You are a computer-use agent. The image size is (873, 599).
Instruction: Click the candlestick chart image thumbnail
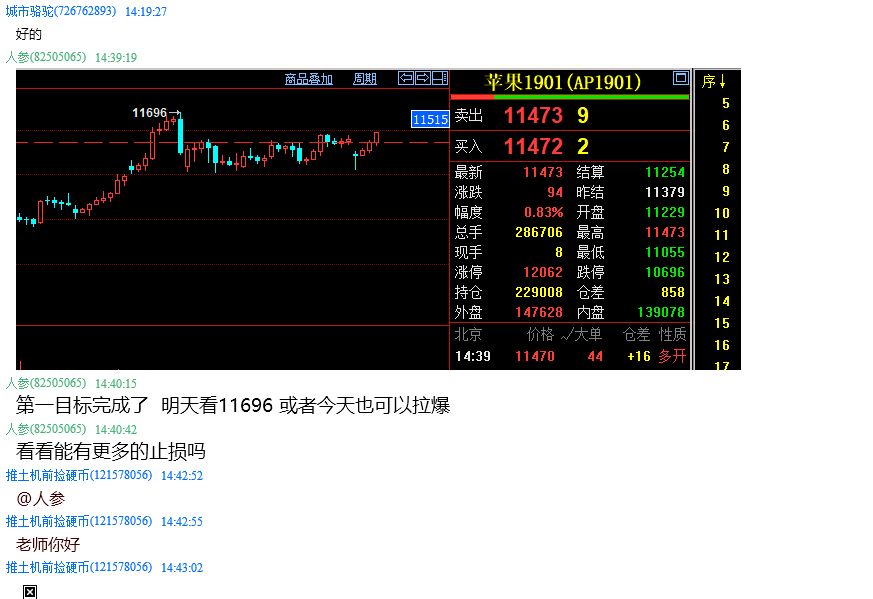click(x=379, y=219)
